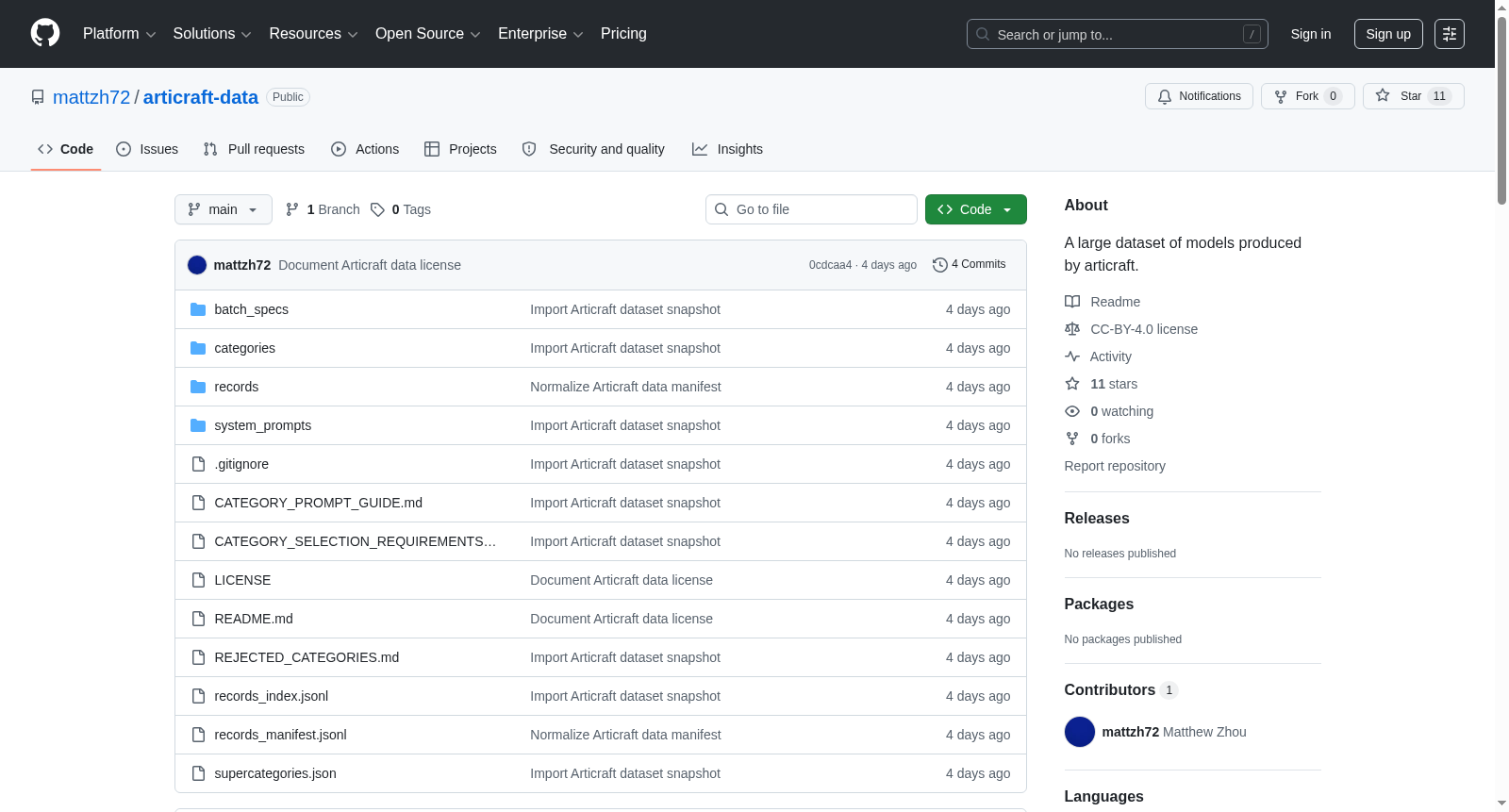
Task: Expand the Enterprise menu
Action: pyautogui.click(x=540, y=34)
